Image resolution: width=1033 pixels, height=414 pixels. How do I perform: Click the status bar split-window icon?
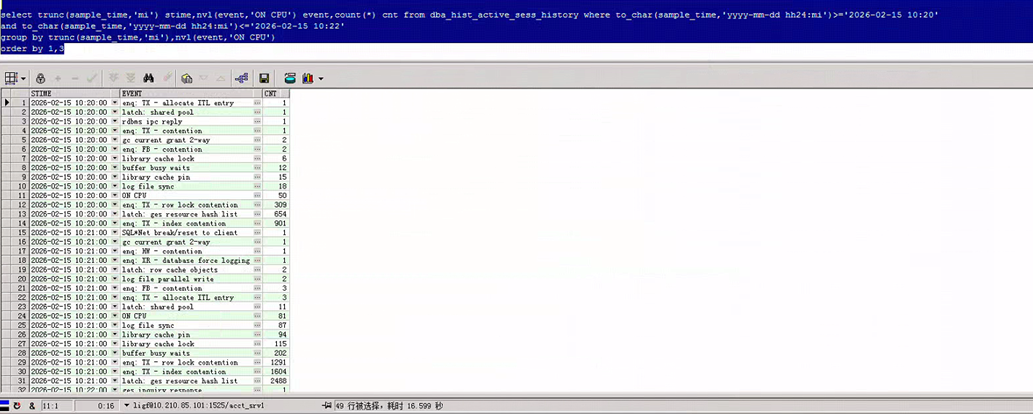[x=5, y=405]
